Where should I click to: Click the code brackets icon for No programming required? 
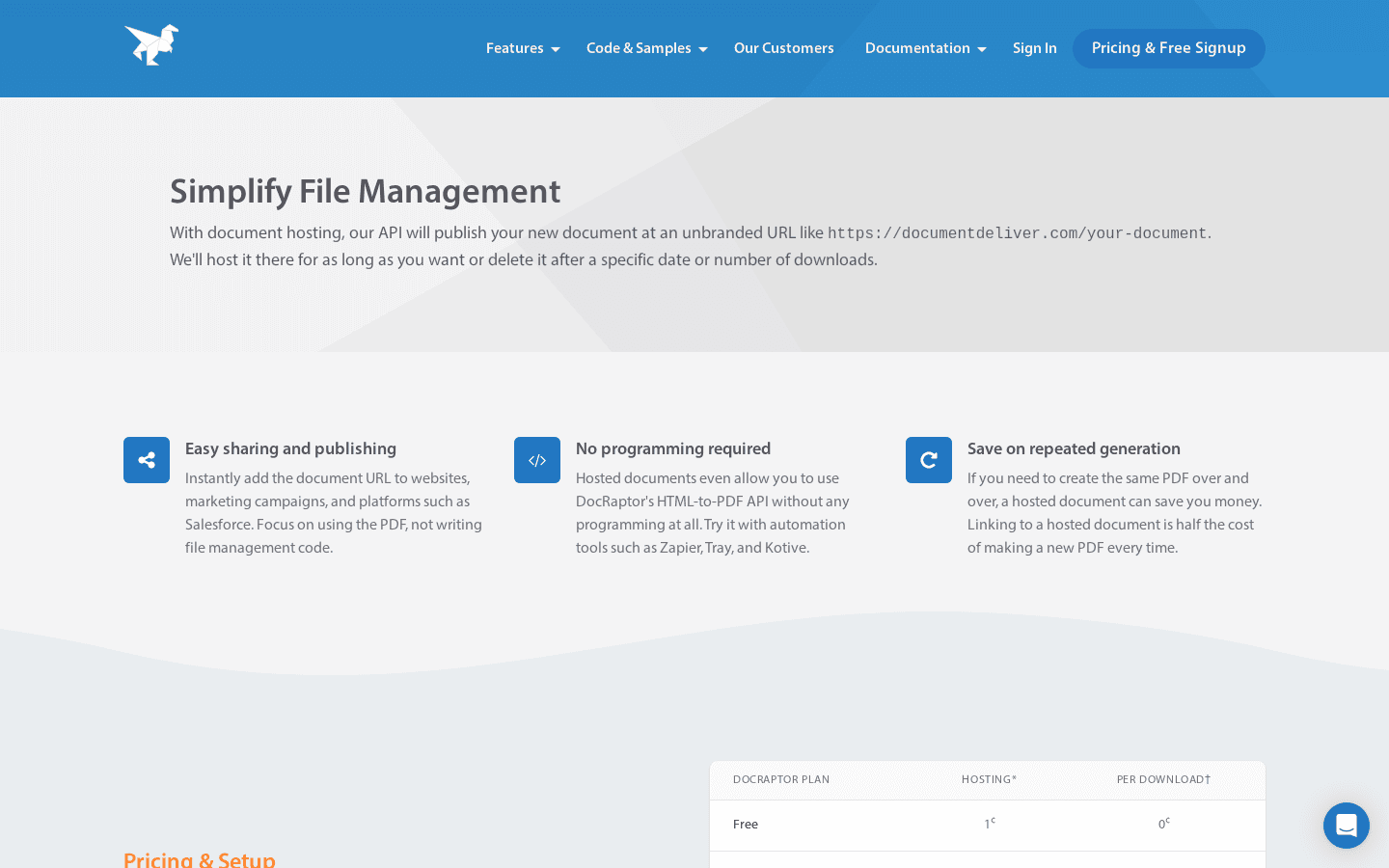tap(537, 460)
